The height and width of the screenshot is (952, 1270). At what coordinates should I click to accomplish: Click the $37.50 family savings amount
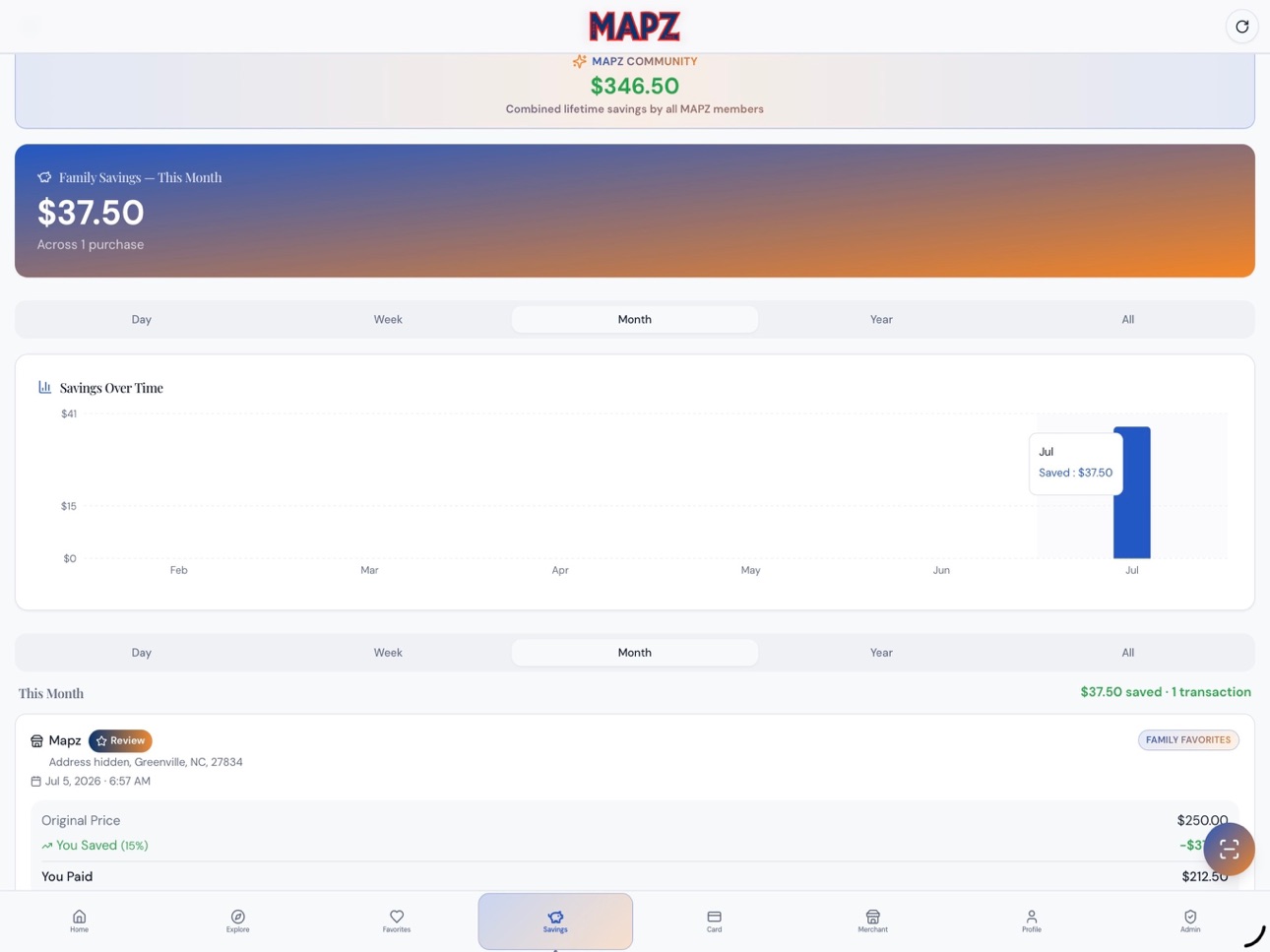[91, 213]
